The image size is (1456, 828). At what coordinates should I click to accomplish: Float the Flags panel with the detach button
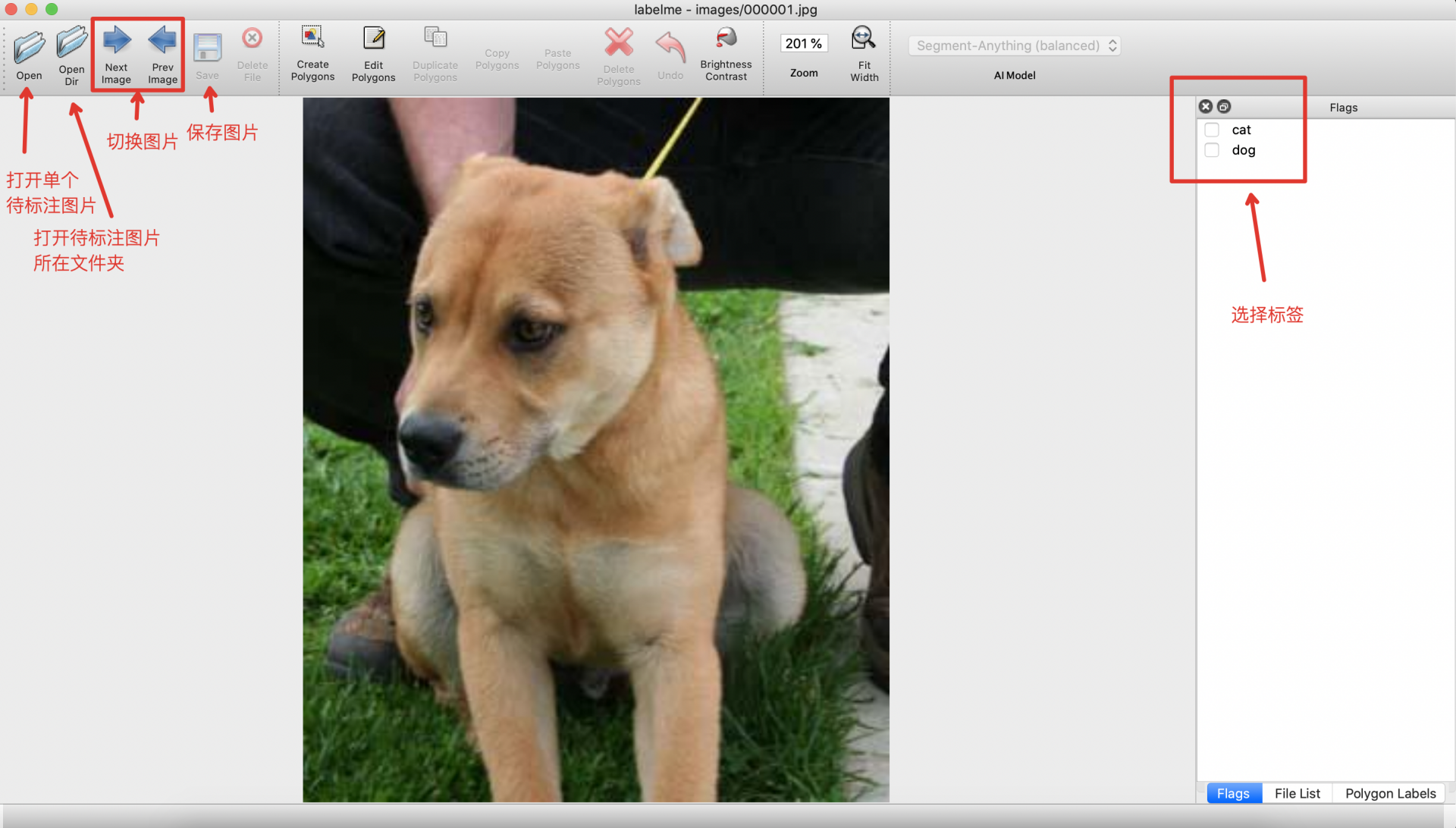click(1224, 107)
